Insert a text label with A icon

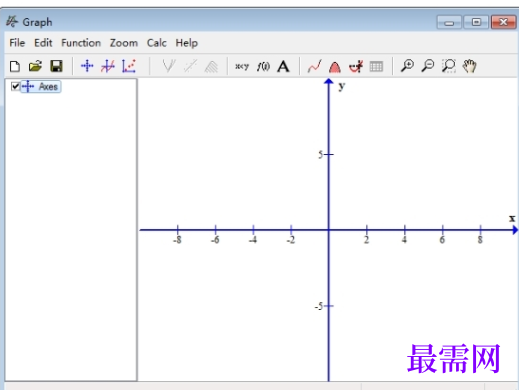283,66
